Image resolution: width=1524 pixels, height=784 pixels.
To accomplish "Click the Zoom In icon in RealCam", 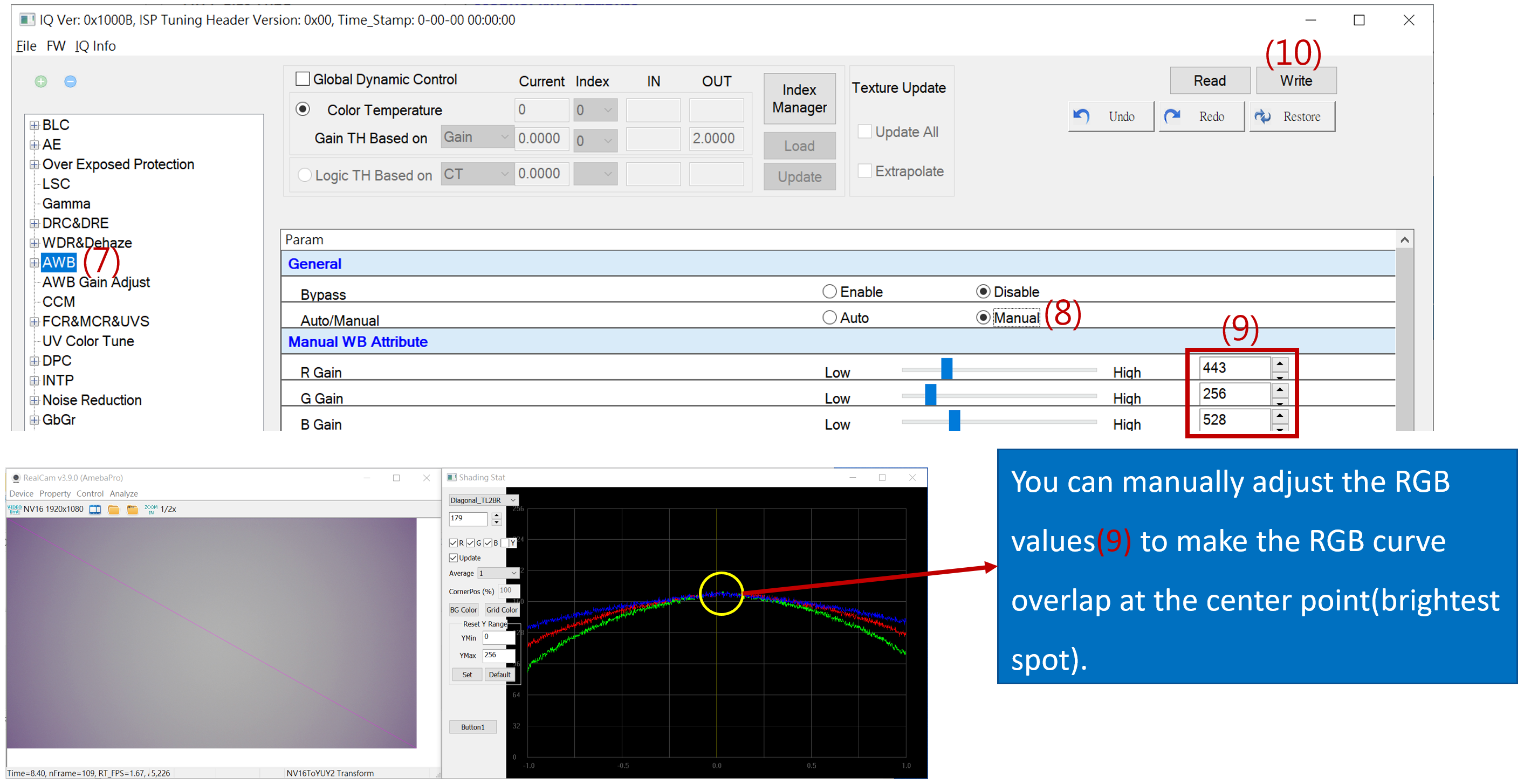I will point(151,510).
